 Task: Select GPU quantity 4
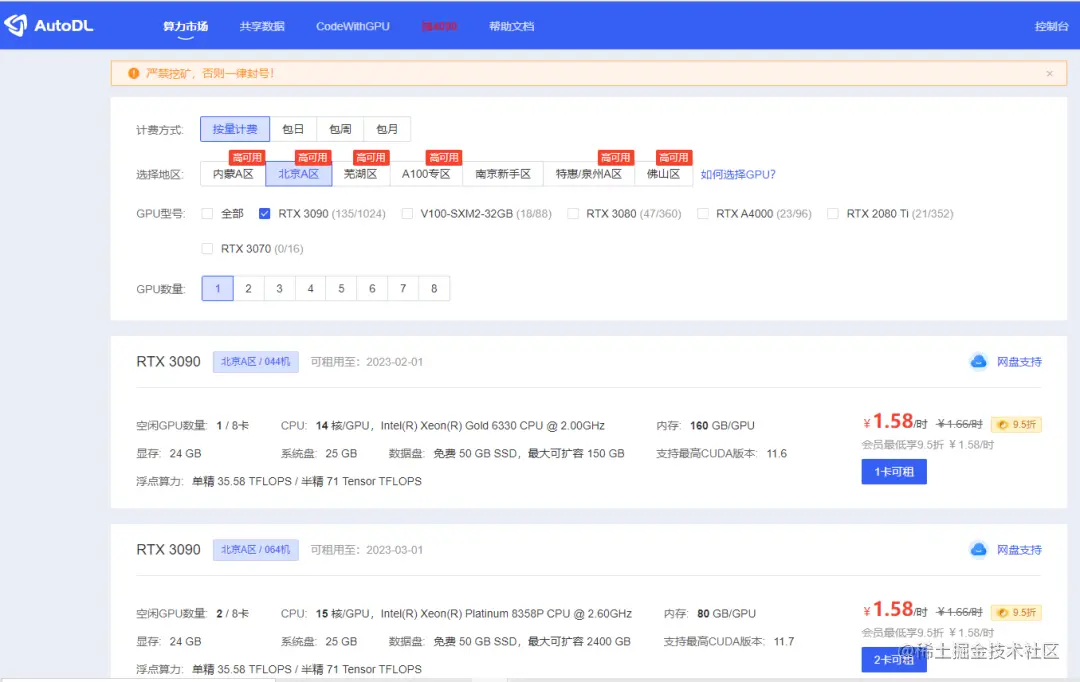310,287
